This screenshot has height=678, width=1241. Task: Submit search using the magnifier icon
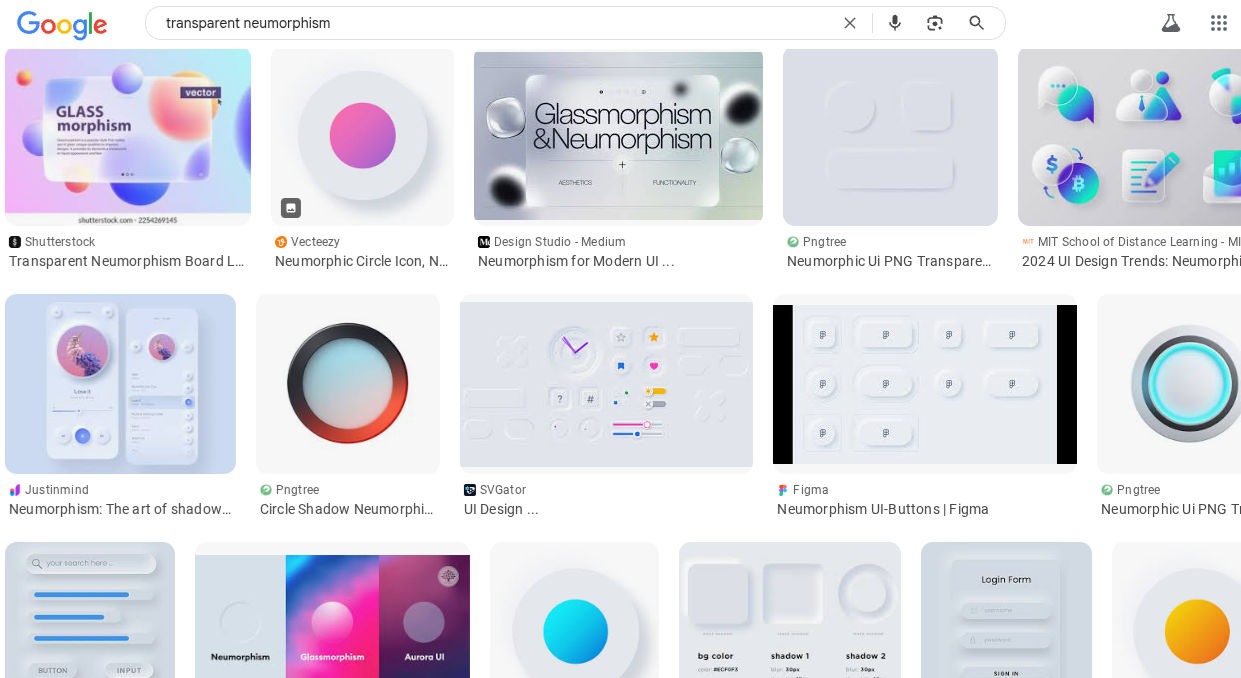coord(977,23)
